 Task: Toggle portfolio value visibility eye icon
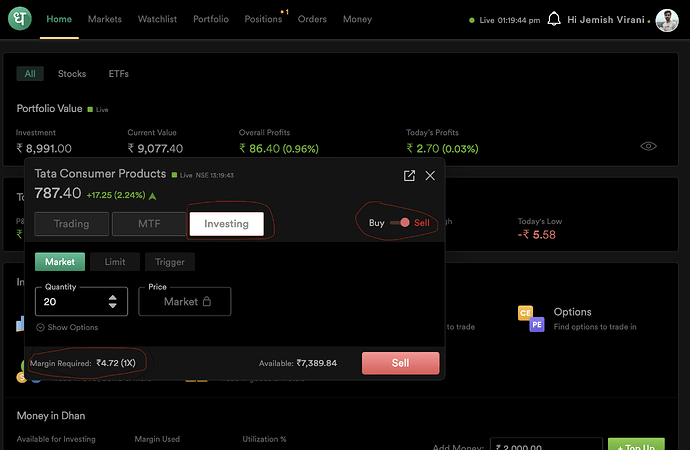pyautogui.click(x=648, y=146)
